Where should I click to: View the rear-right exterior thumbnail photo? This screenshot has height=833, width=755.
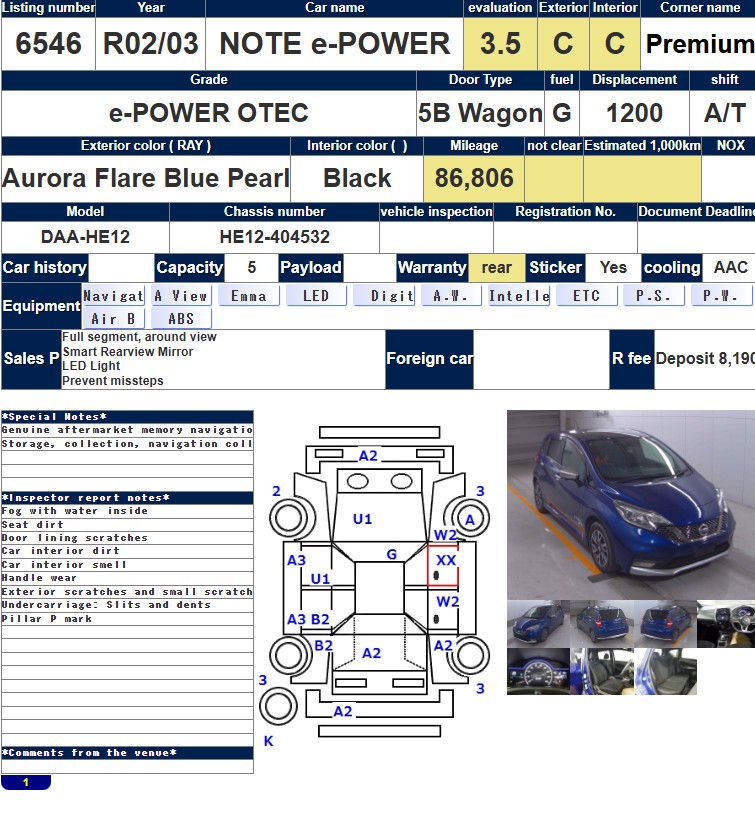click(x=665, y=624)
